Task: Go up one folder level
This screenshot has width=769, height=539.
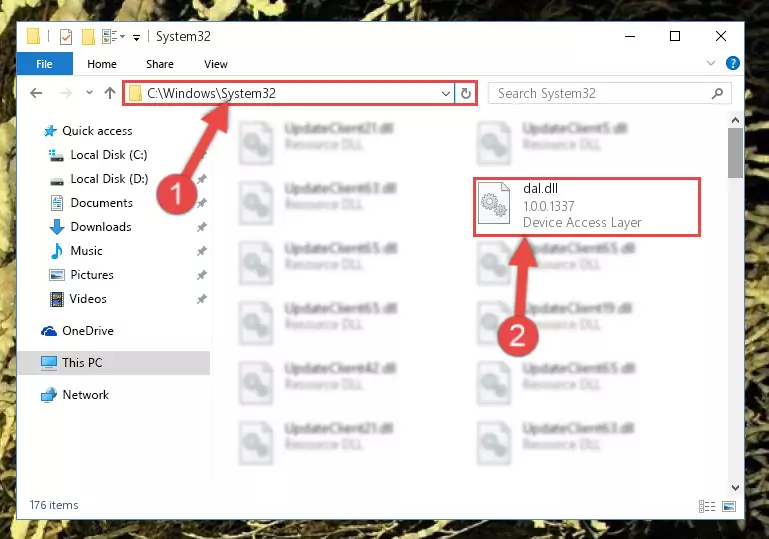Action: click(x=110, y=93)
